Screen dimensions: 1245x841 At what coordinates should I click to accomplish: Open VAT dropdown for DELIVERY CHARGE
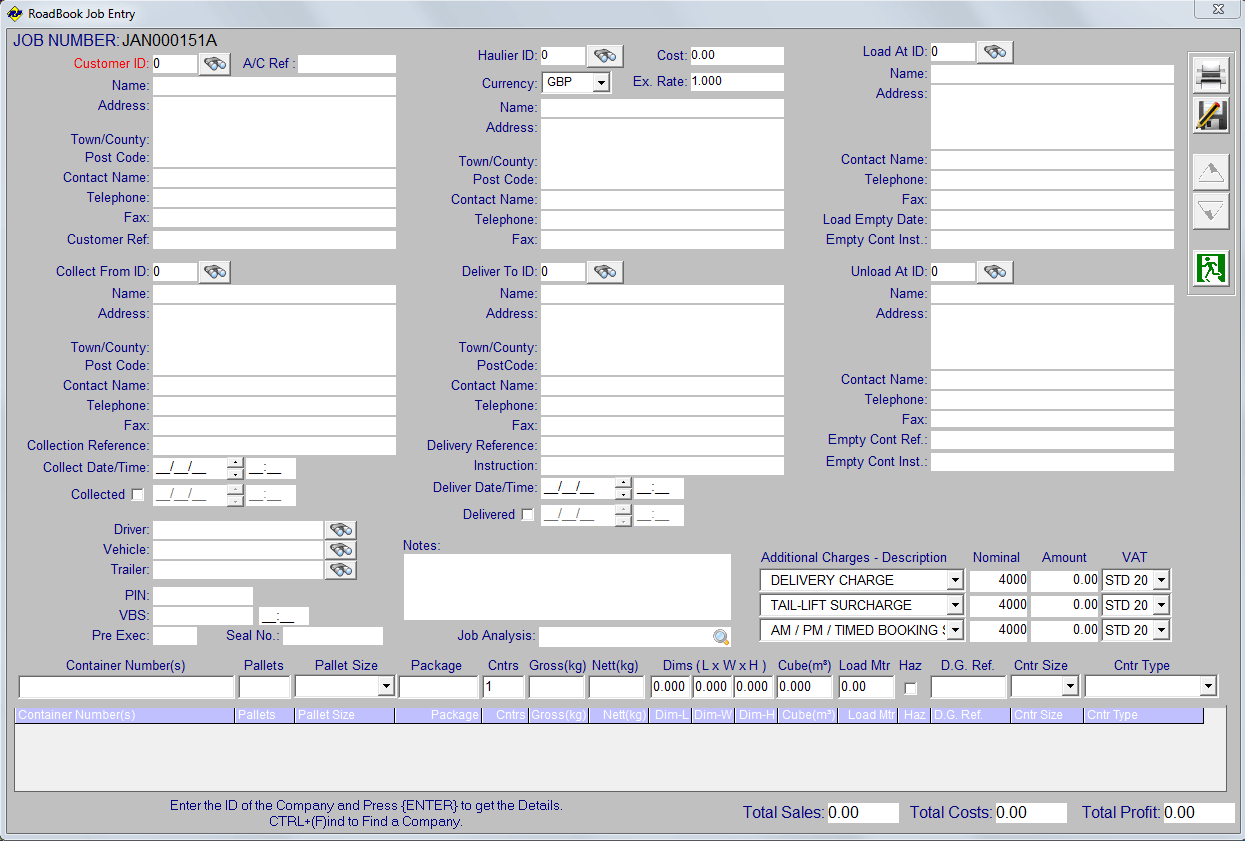point(1160,580)
